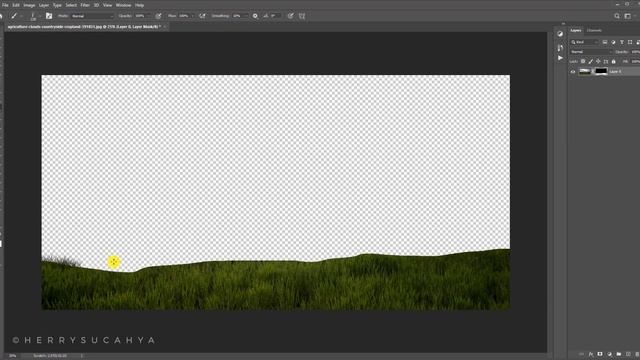Viewport: 640px width, 360px height.
Task: Open the Filter menu
Action: [85, 5]
